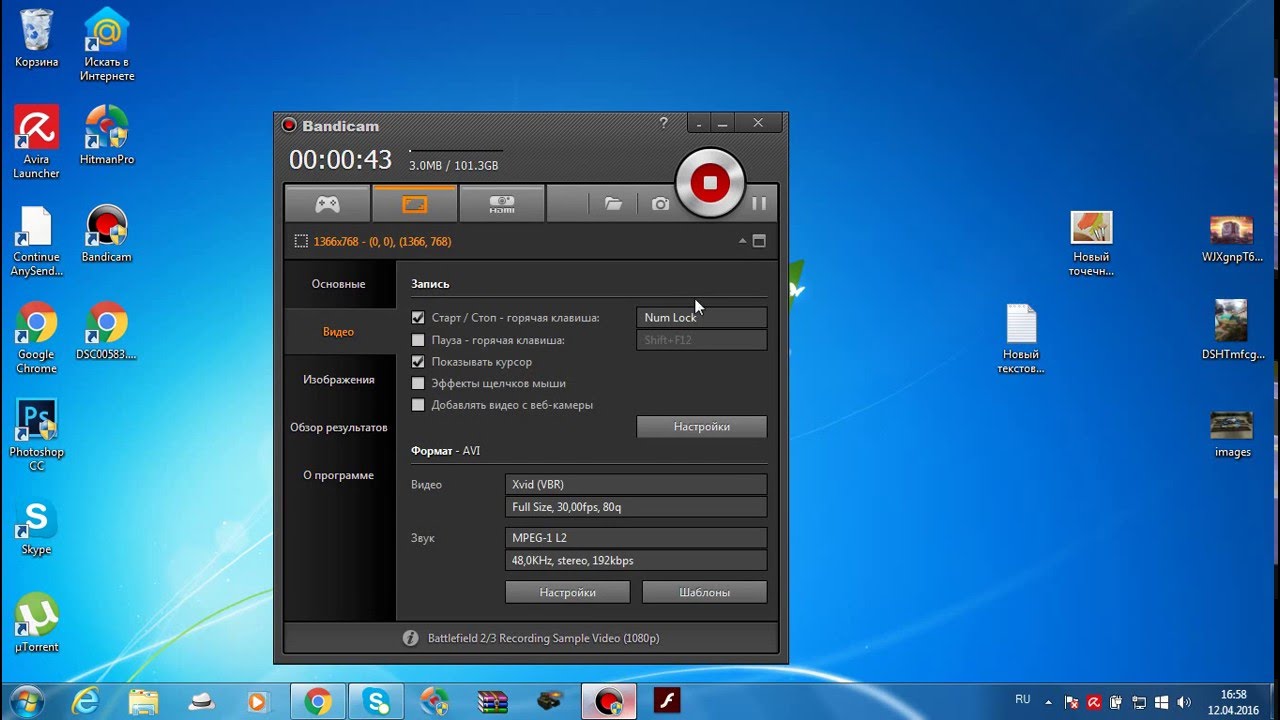Stop recording with the big red button
The width and height of the screenshot is (1280, 720).
click(710, 182)
